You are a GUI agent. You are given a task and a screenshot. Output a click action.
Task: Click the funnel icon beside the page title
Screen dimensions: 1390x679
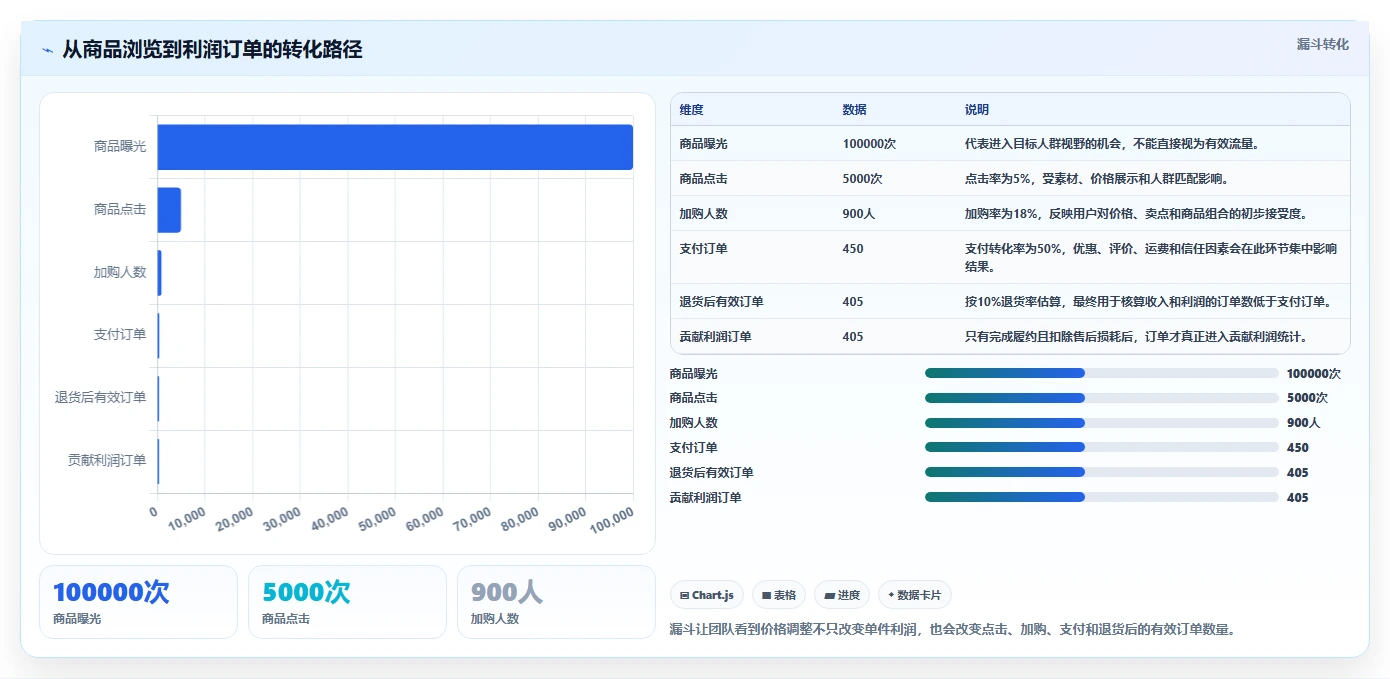(47, 50)
